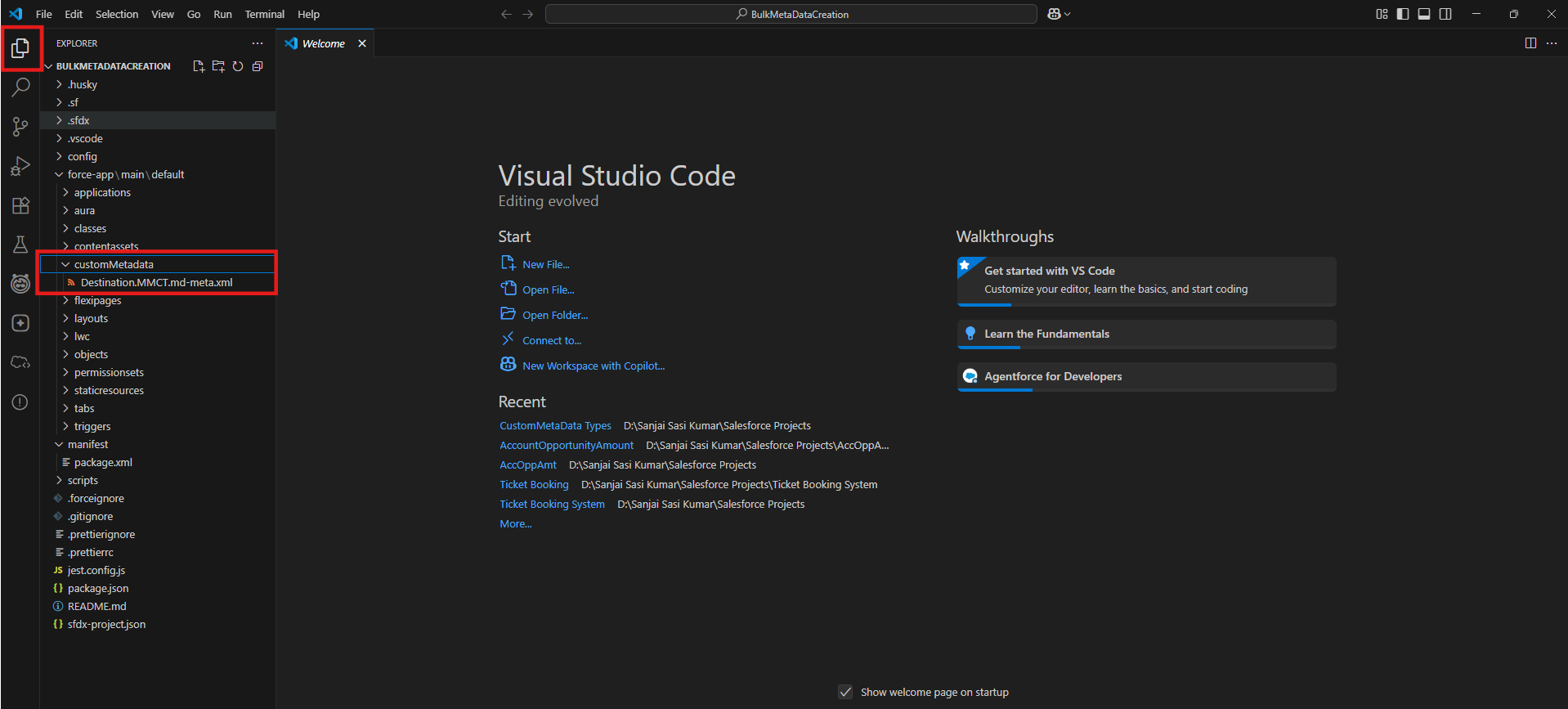This screenshot has width=1568, height=709.
Task: Toggle Show welcome page on startup checkbox
Action: click(845, 692)
